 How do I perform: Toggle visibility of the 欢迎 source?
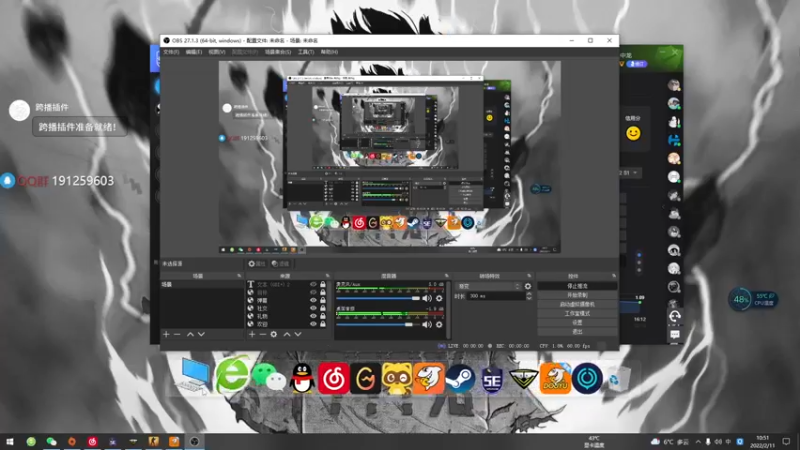coord(313,324)
